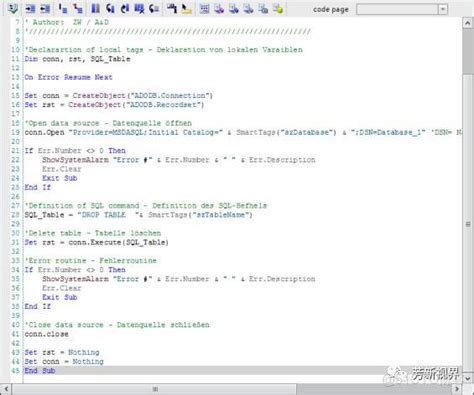Open the code page dropdown arrow

click(443, 9)
